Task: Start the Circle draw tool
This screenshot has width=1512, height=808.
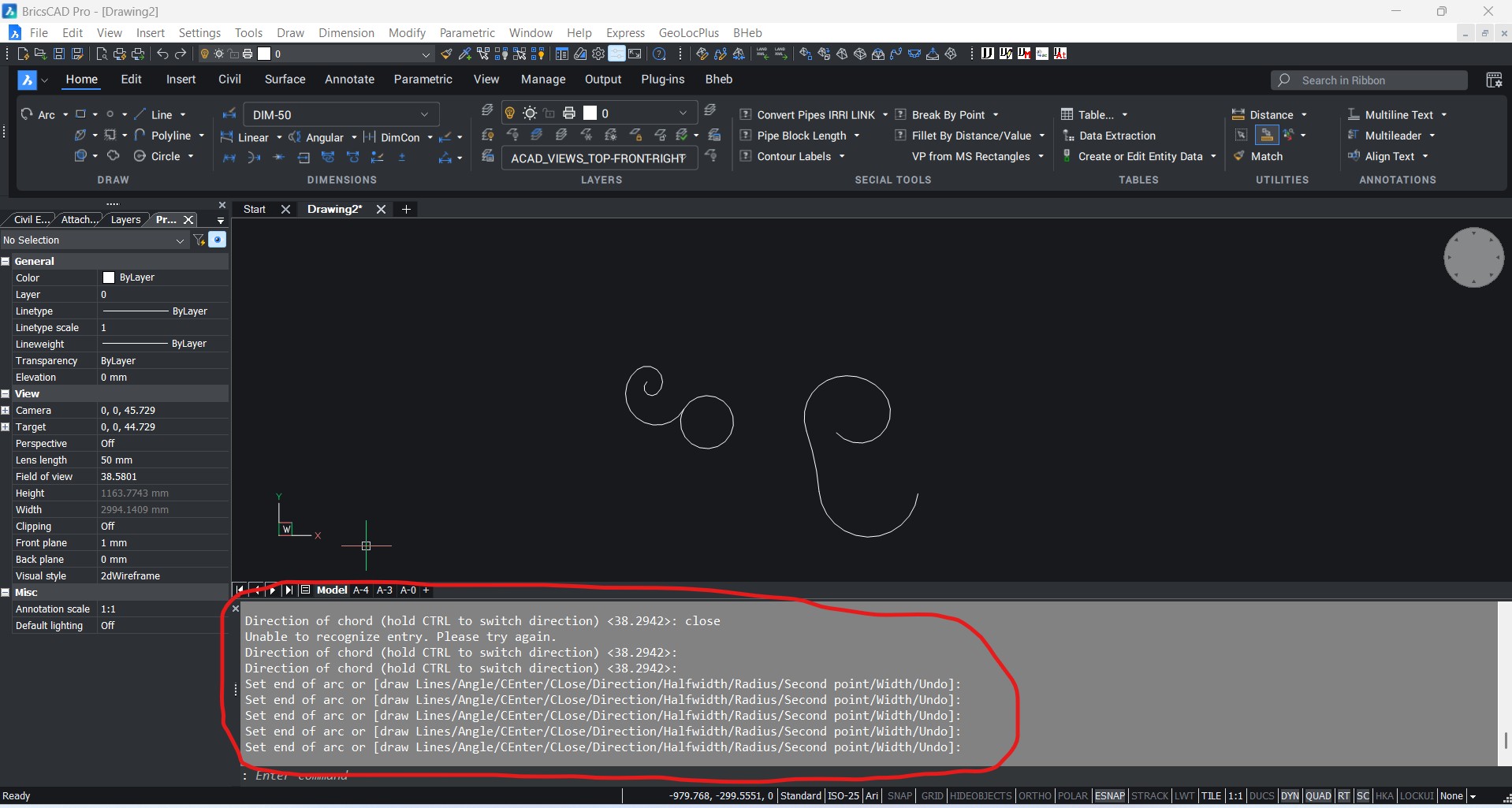Action: point(164,156)
